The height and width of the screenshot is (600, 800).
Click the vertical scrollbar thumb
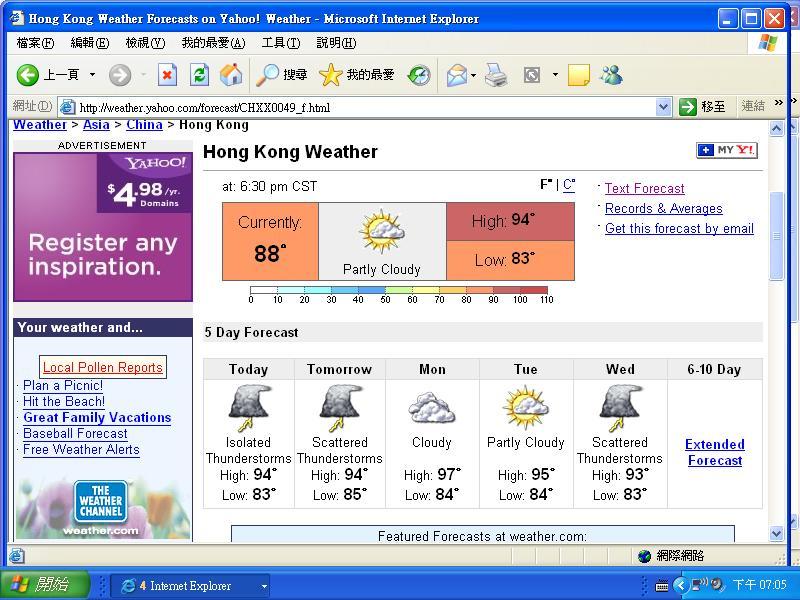776,236
